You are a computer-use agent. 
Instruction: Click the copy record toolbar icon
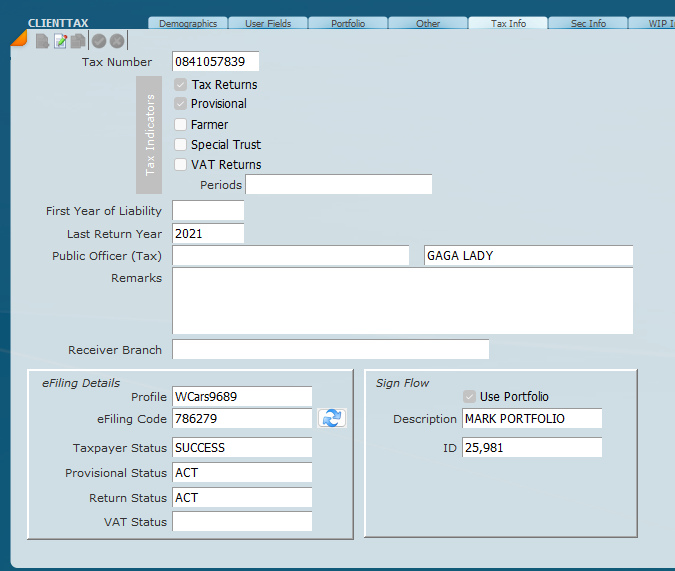77,41
